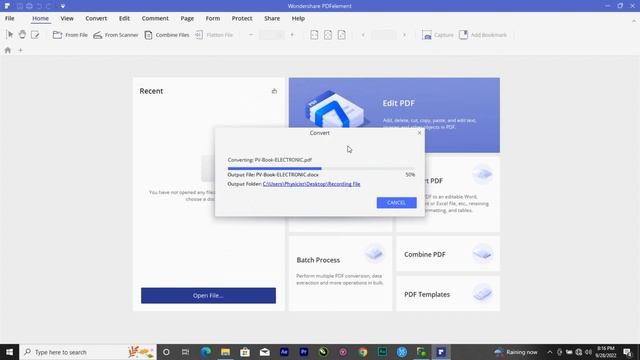The width and height of the screenshot is (640, 360).
Task: Open the File menu
Action: tap(10, 18)
